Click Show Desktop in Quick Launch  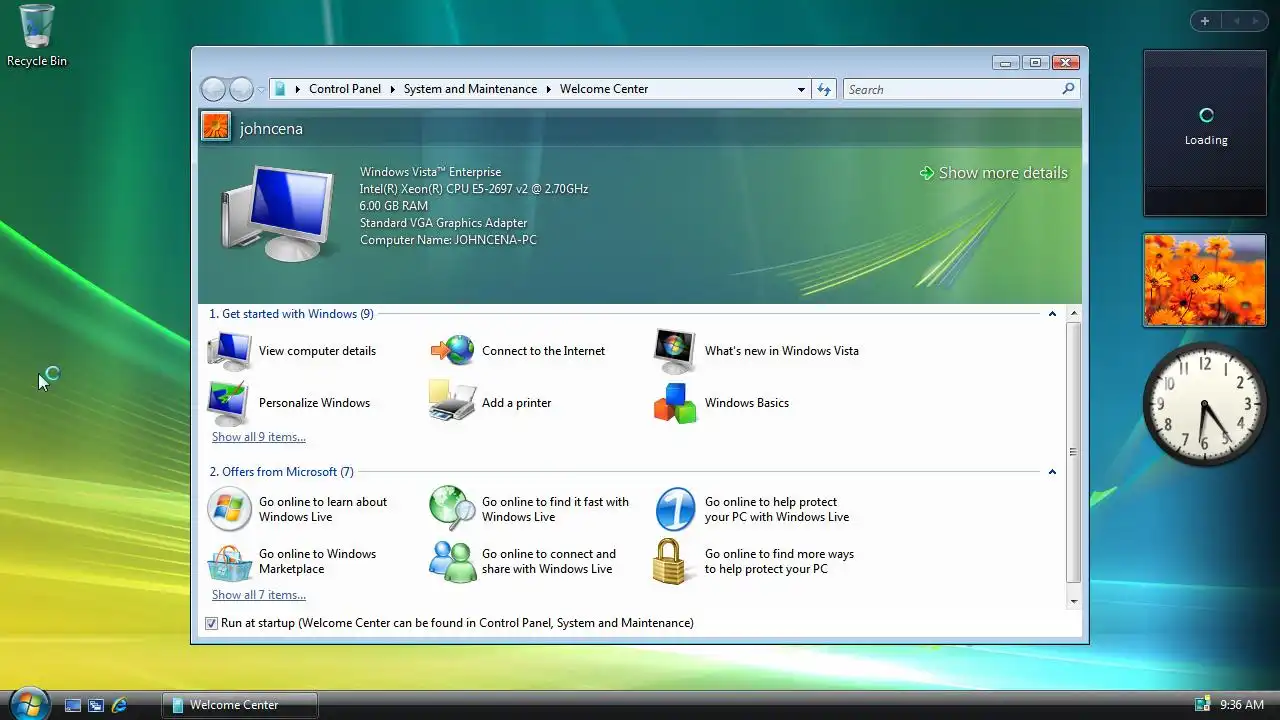(x=72, y=705)
